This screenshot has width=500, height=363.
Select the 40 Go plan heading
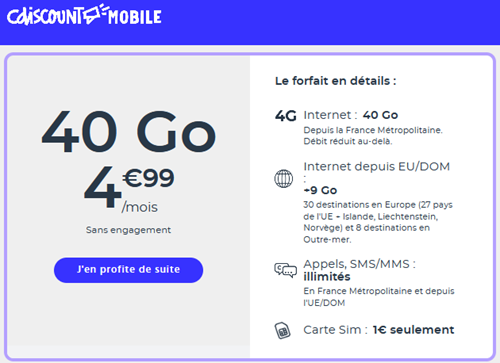(129, 132)
